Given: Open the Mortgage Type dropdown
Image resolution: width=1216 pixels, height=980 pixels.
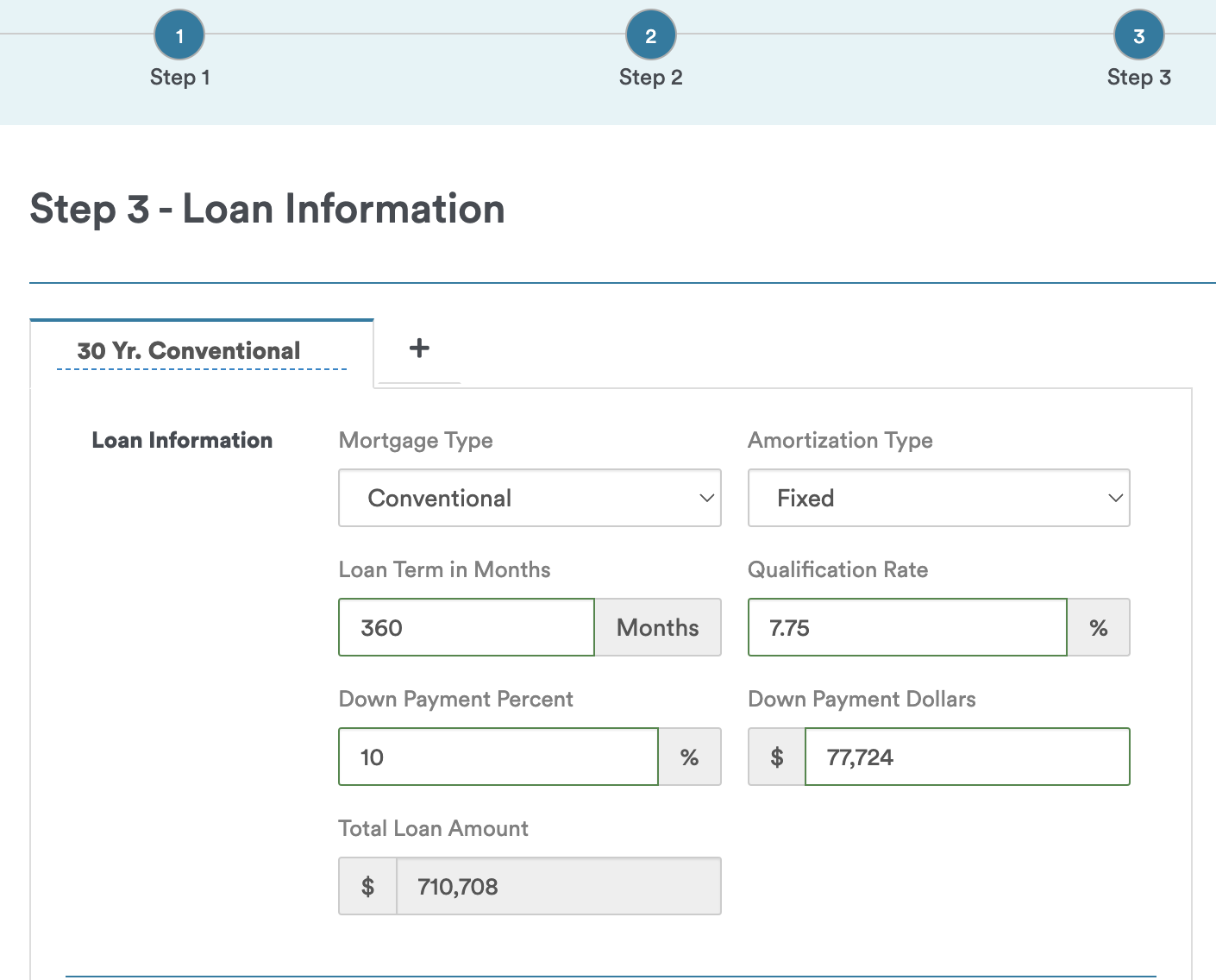Looking at the screenshot, I should [x=530, y=499].
